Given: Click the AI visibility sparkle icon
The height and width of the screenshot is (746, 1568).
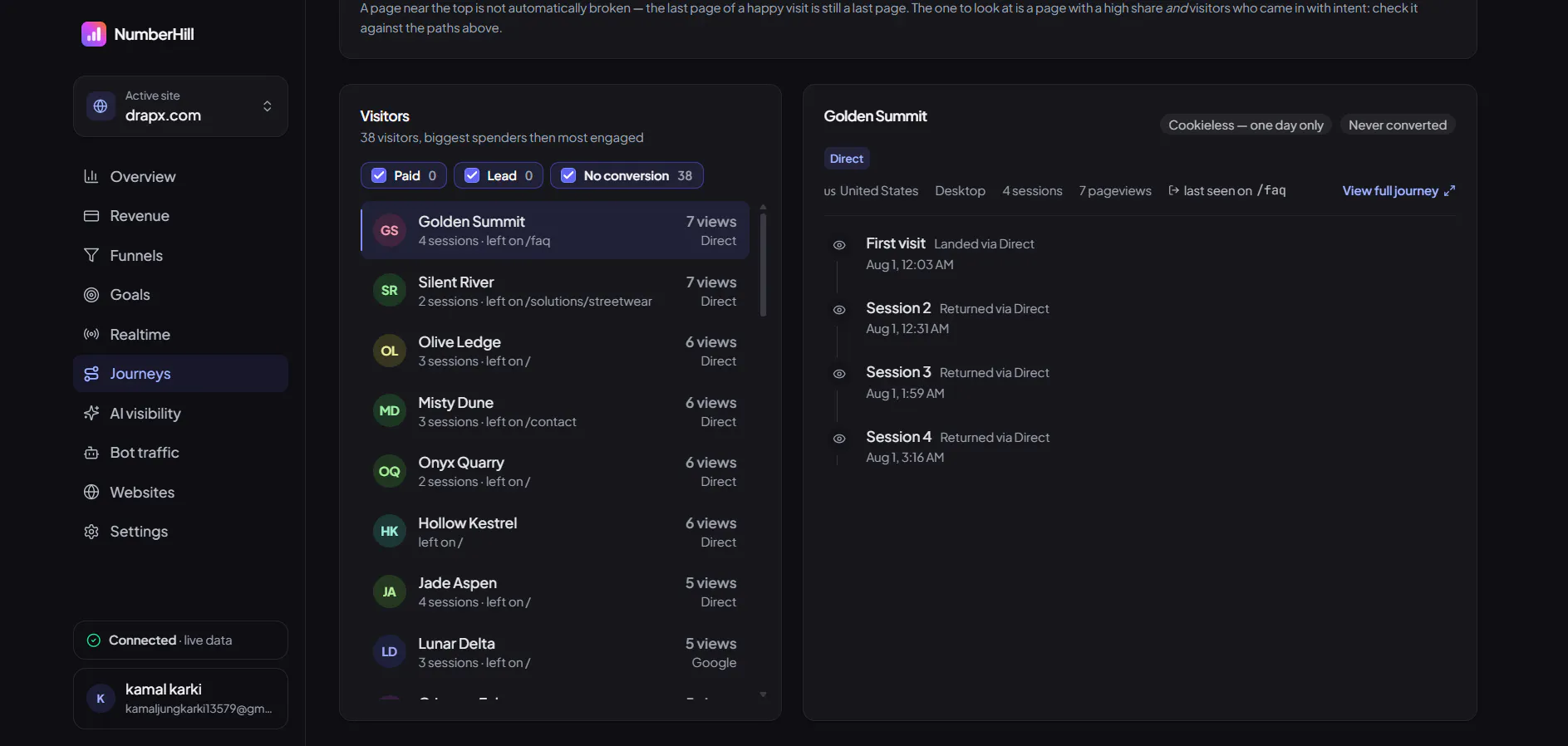Looking at the screenshot, I should tap(91, 413).
